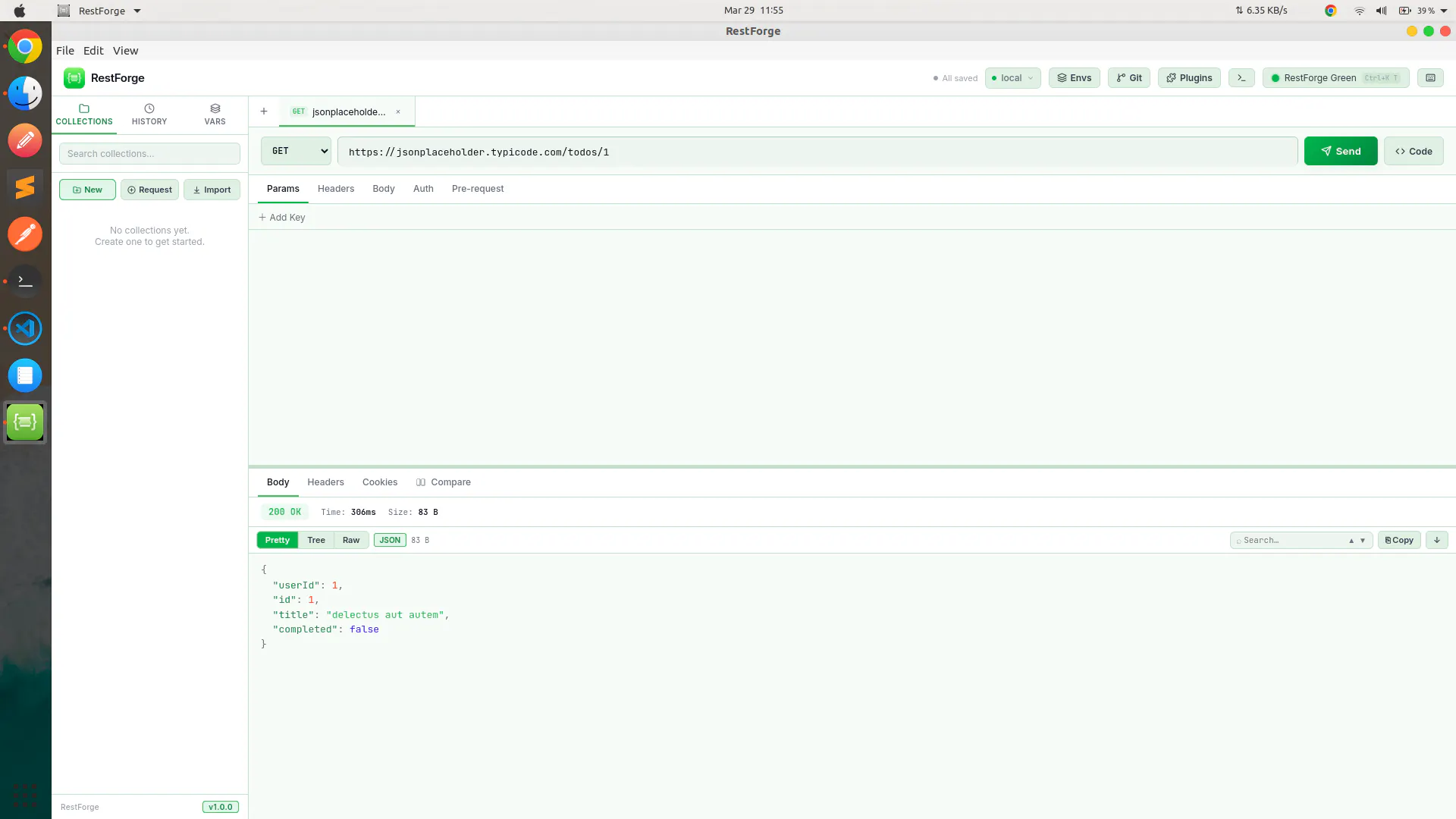Focus the Search collections field

[x=149, y=154]
